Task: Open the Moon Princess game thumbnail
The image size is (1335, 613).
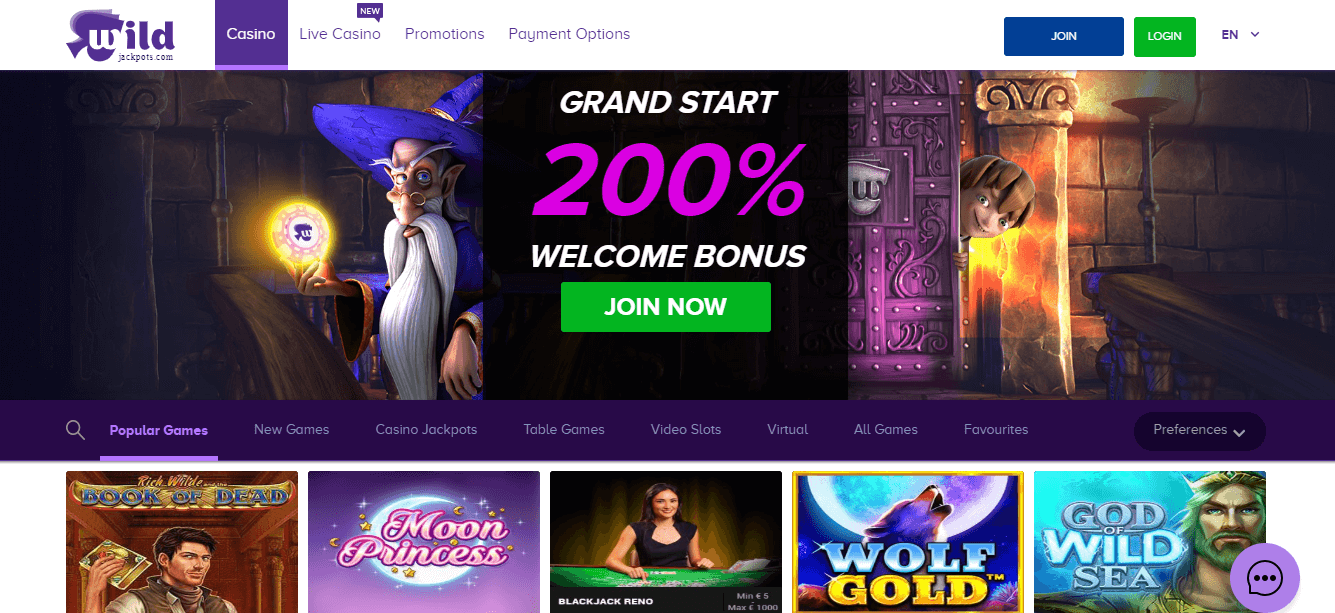Action: [424, 542]
